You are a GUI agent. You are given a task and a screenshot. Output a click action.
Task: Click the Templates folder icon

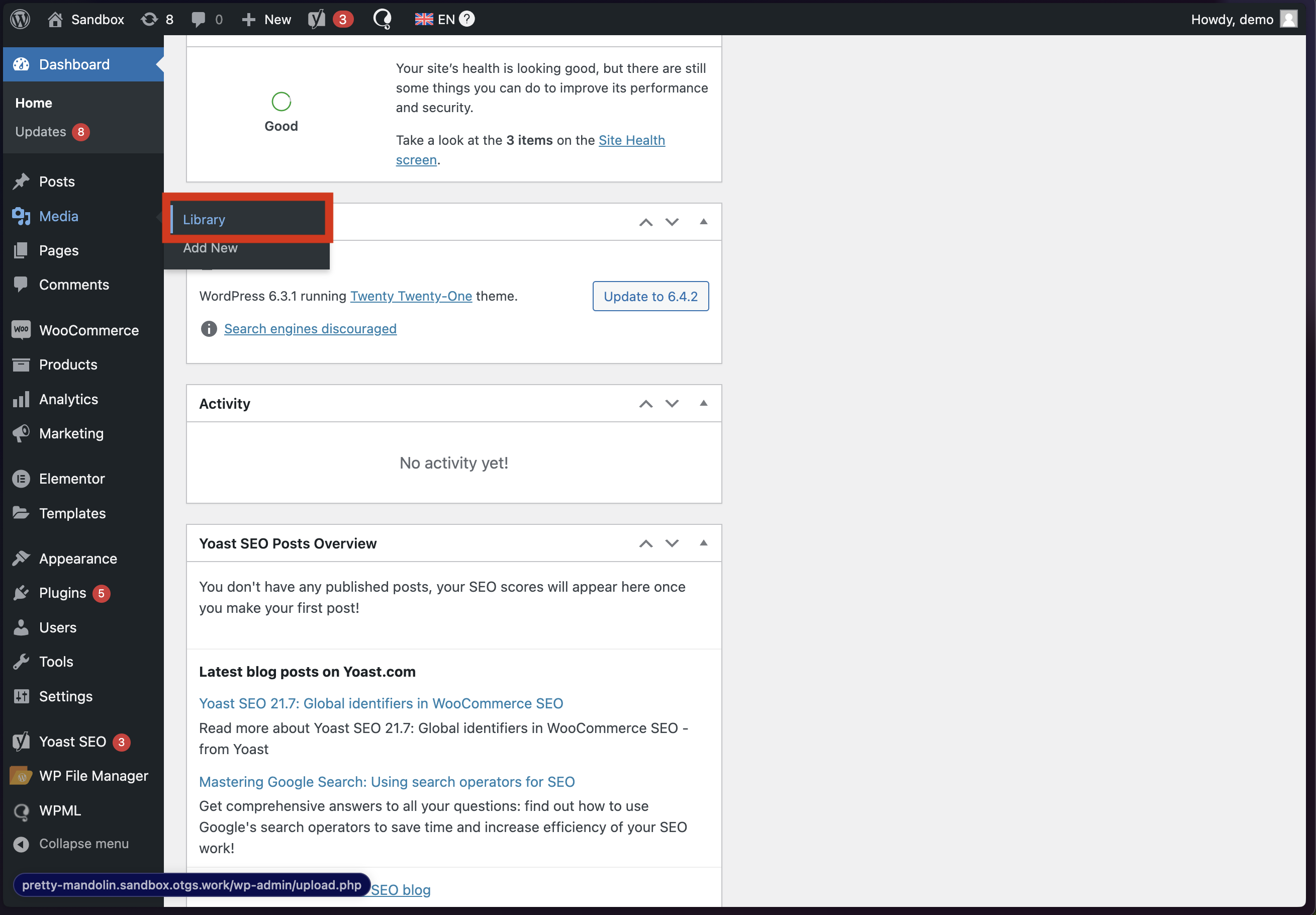21,512
